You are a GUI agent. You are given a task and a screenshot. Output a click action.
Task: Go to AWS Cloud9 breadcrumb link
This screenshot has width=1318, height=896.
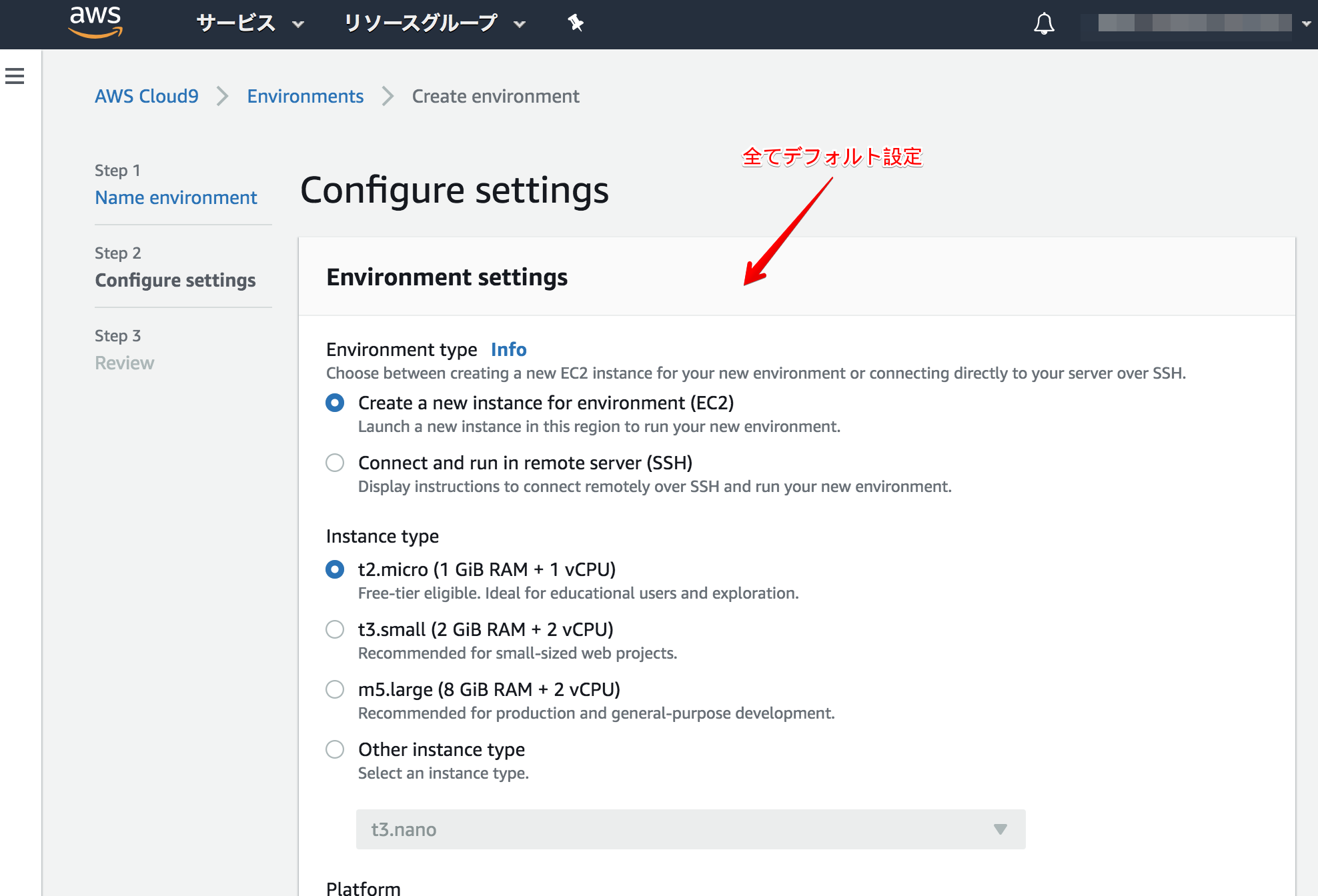(x=147, y=96)
